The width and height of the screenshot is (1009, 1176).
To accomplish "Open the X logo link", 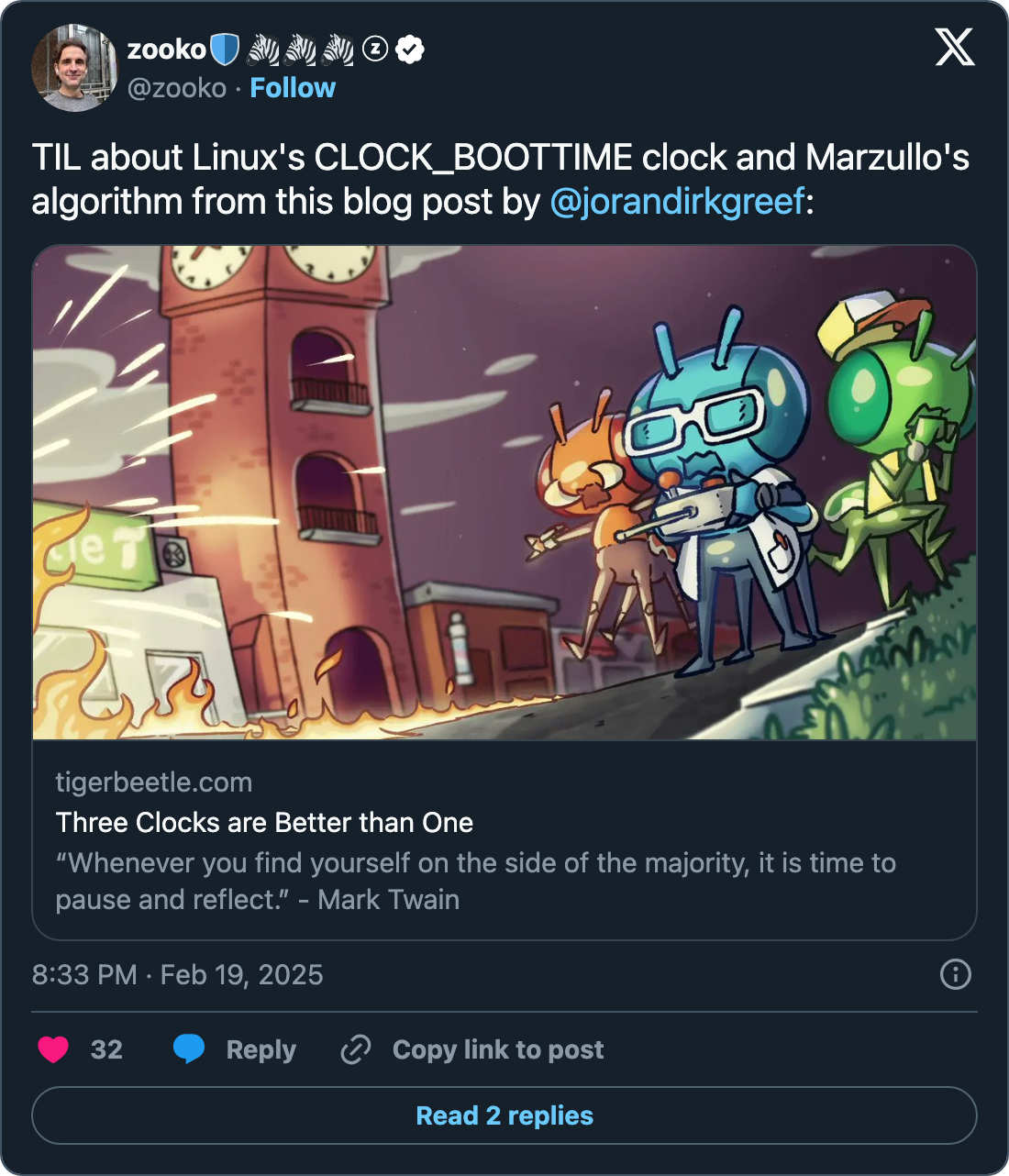I will [955, 47].
